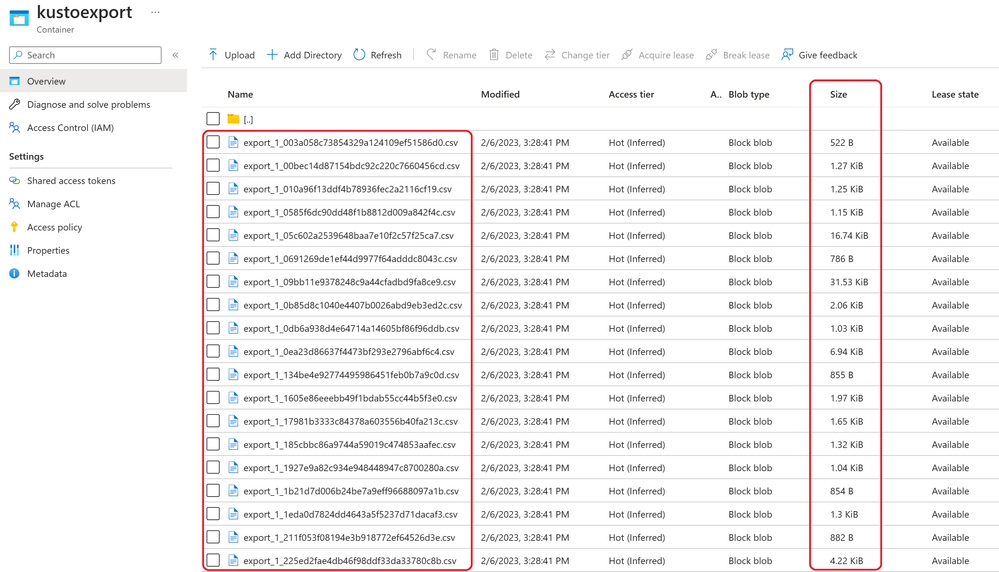
Task: Focus the sidebar Search field
Action: (85, 55)
